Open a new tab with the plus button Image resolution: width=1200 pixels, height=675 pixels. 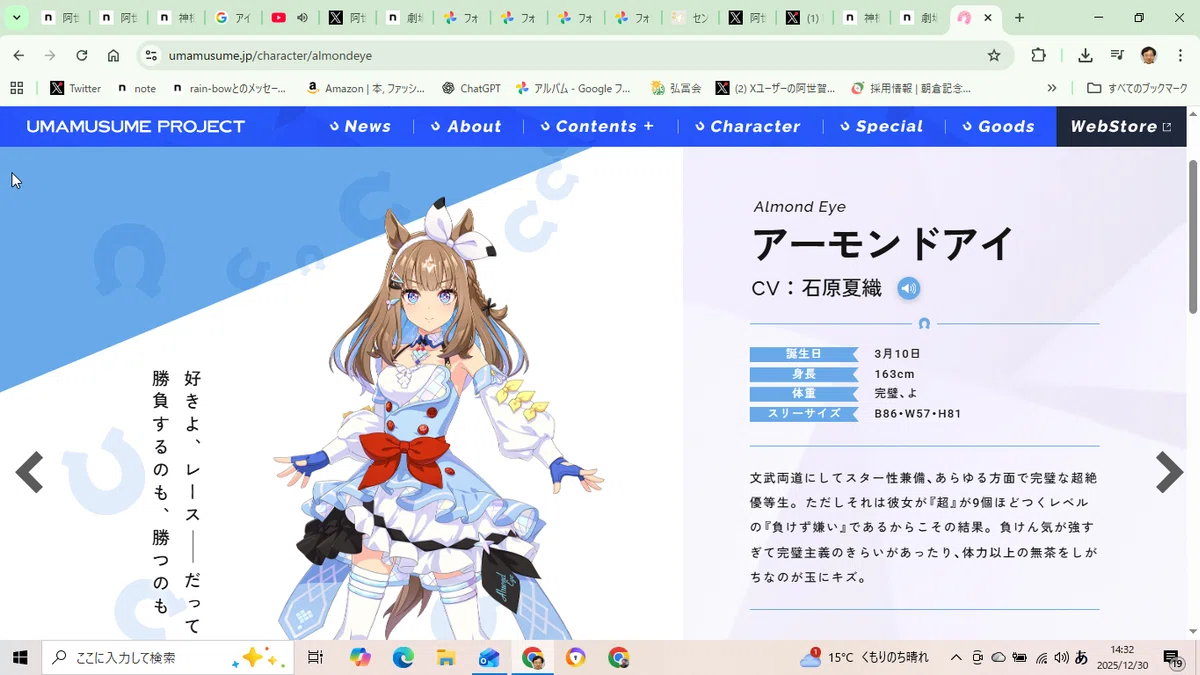click(1019, 18)
